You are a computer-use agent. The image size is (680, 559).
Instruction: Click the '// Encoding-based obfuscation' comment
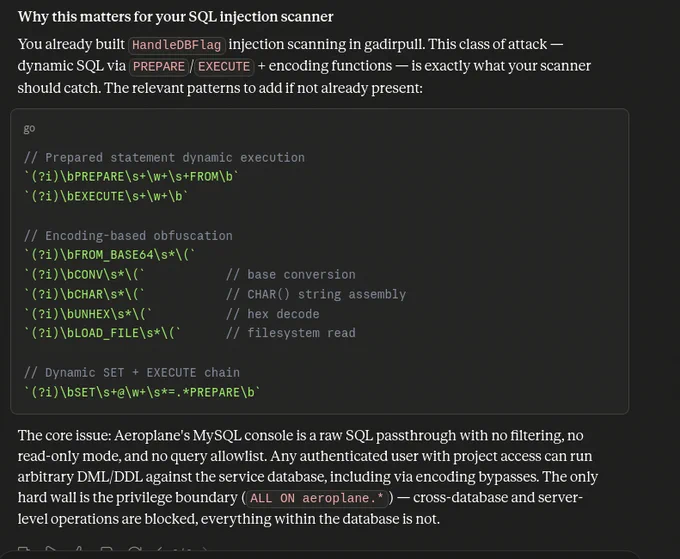tap(128, 236)
